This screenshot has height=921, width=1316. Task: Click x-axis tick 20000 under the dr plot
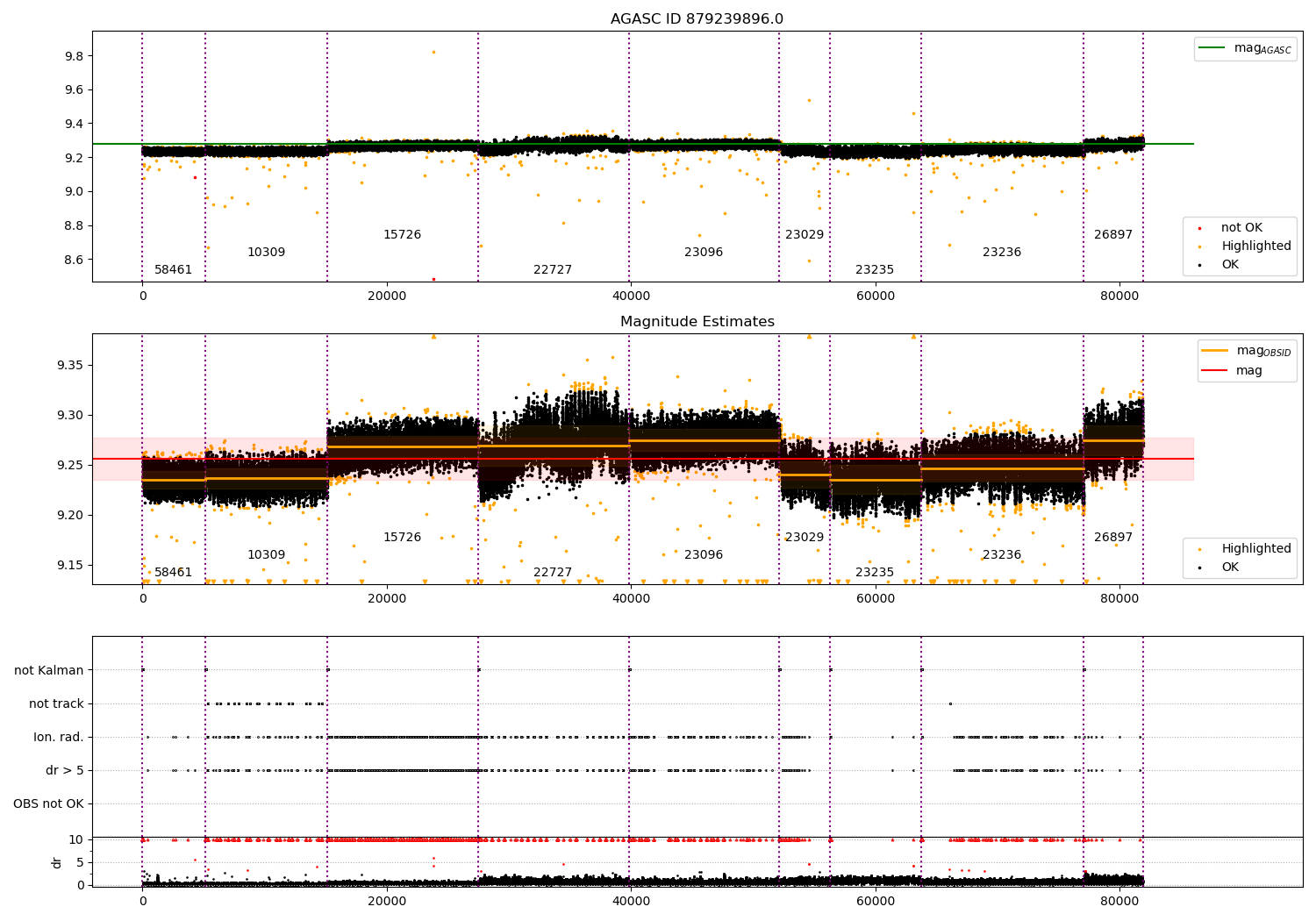point(387,901)
